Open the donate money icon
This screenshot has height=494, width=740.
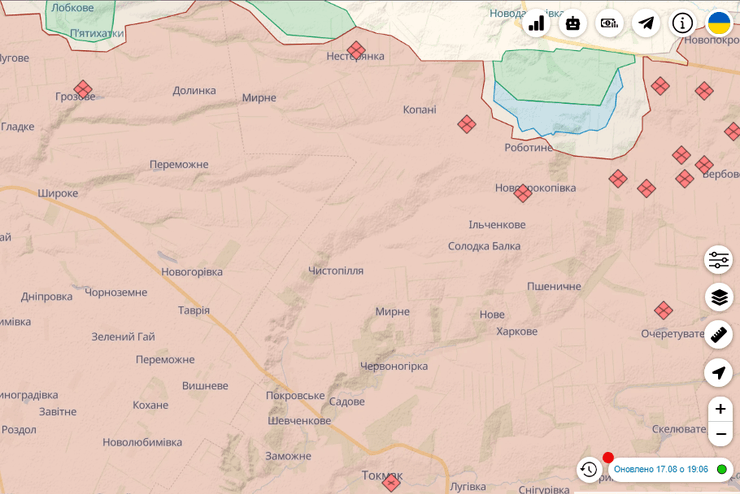coord(609,23)
